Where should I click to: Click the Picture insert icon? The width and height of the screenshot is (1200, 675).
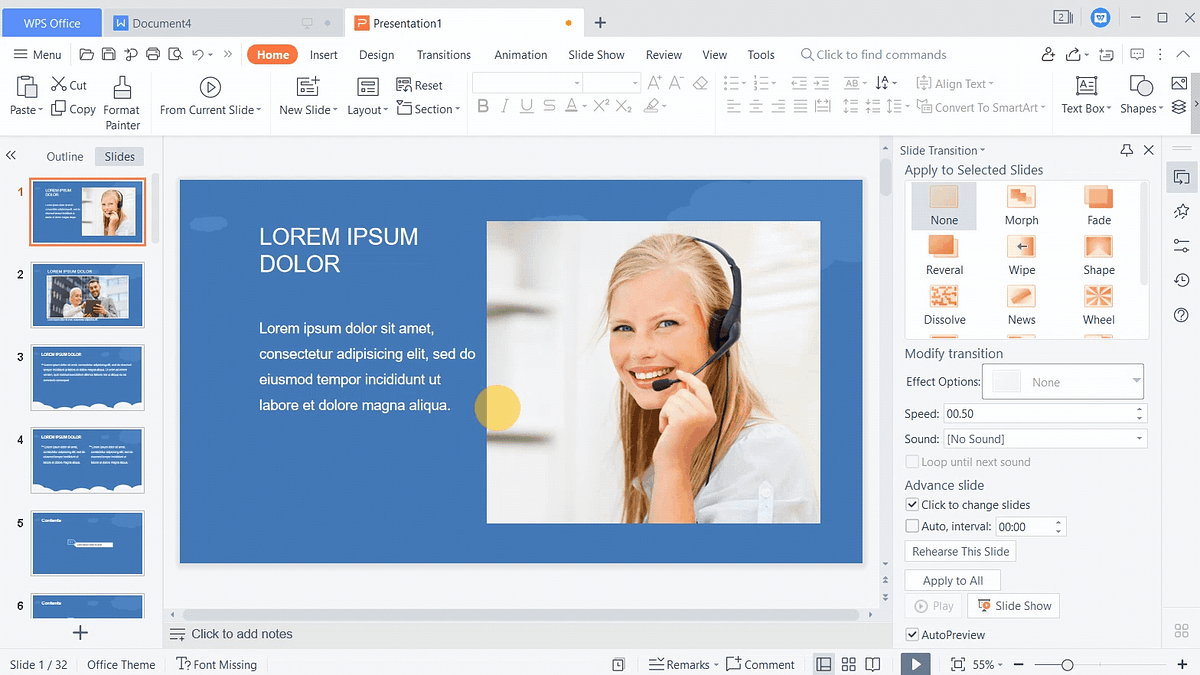pyautogui.click(x=1179, y=83)
